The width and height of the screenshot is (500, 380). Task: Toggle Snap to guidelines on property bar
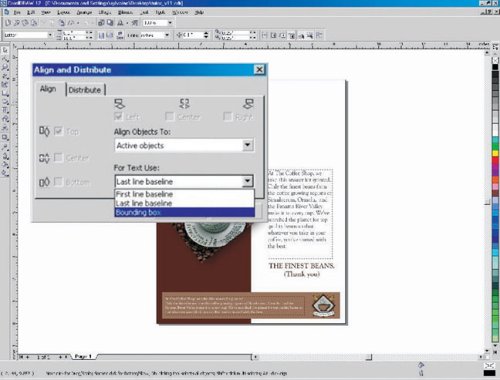click(x=274, y=35)
